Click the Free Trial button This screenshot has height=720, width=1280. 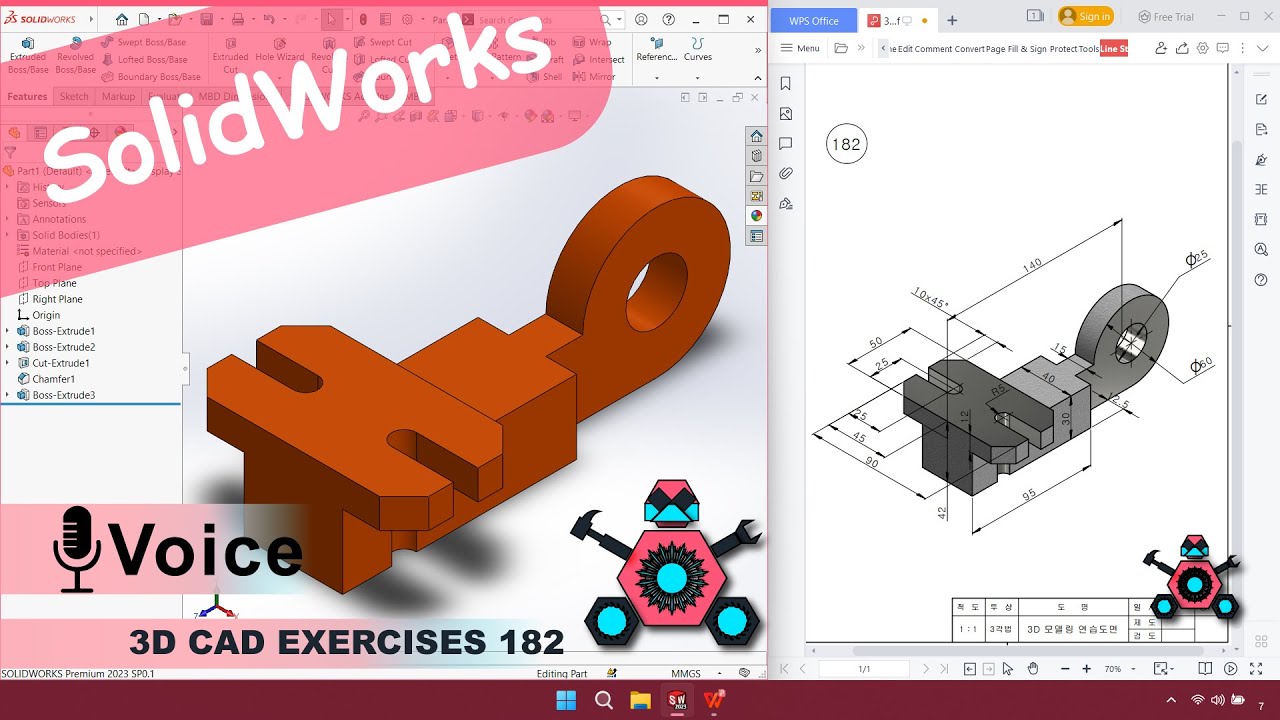click(x=1166, y=17)
